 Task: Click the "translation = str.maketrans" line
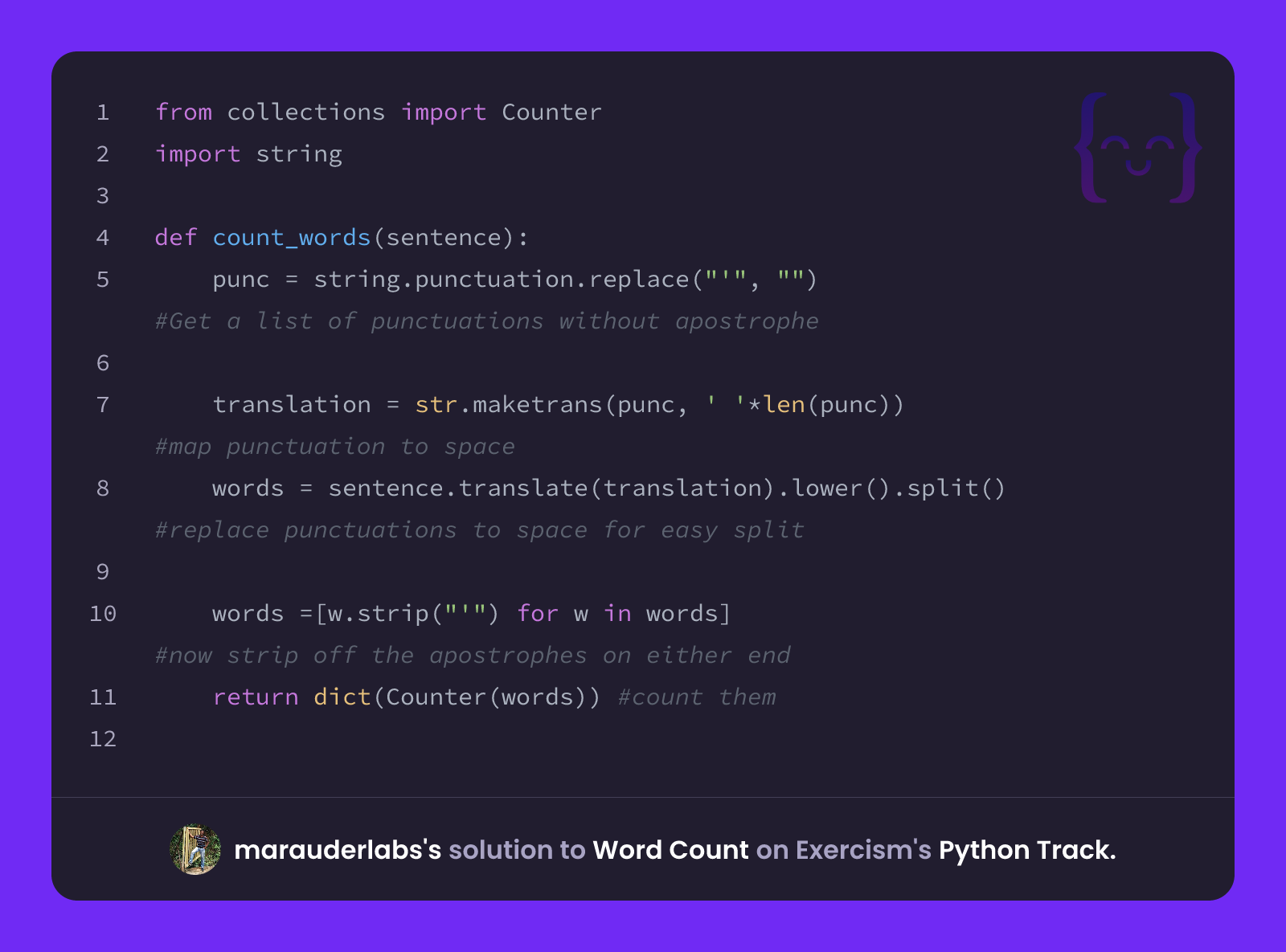[x=559, y=405]
